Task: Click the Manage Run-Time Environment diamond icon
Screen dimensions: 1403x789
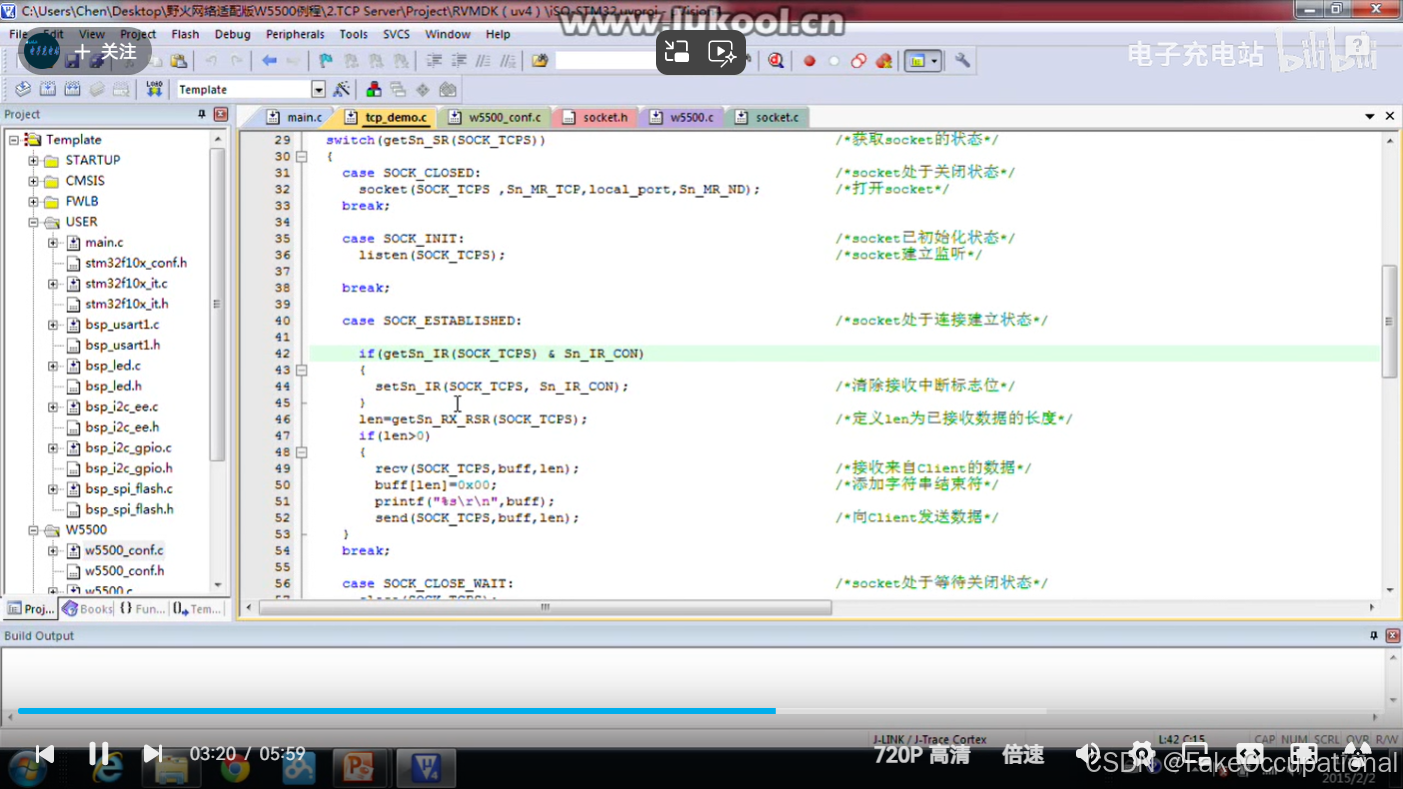Action: tap(423, 89)
